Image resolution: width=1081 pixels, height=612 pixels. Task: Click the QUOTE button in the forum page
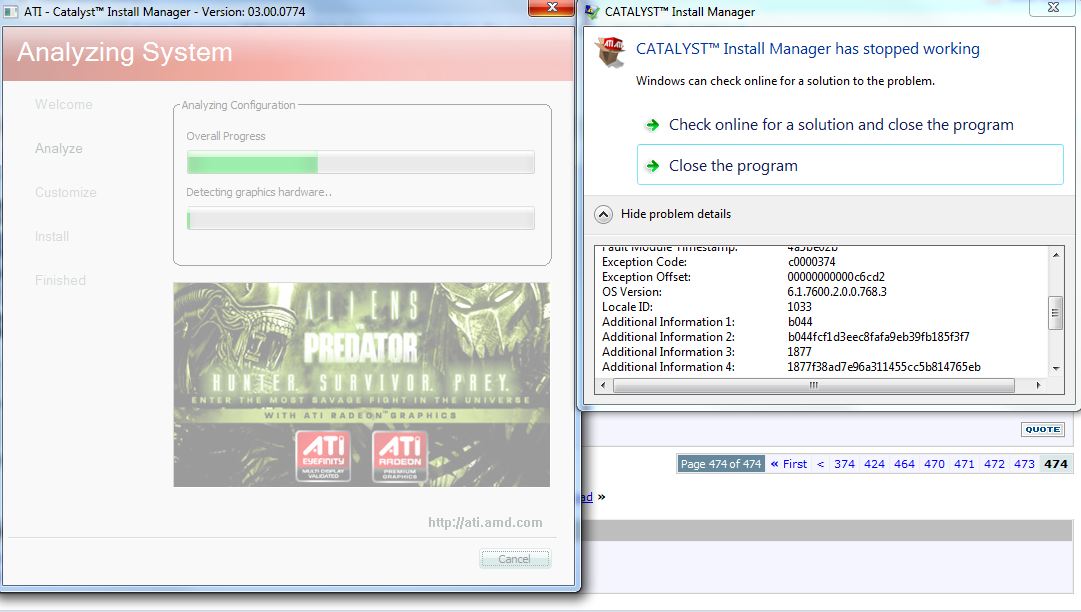coord(1042,429)
